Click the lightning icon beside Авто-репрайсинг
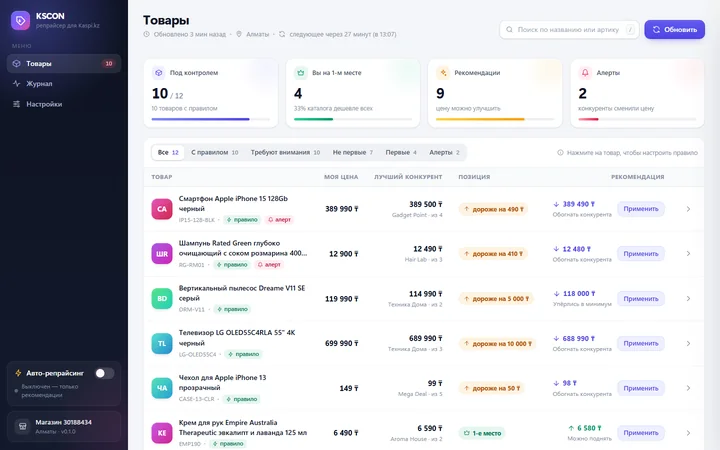The width and height of the screenshot is (720, 450). pos(18,373)
